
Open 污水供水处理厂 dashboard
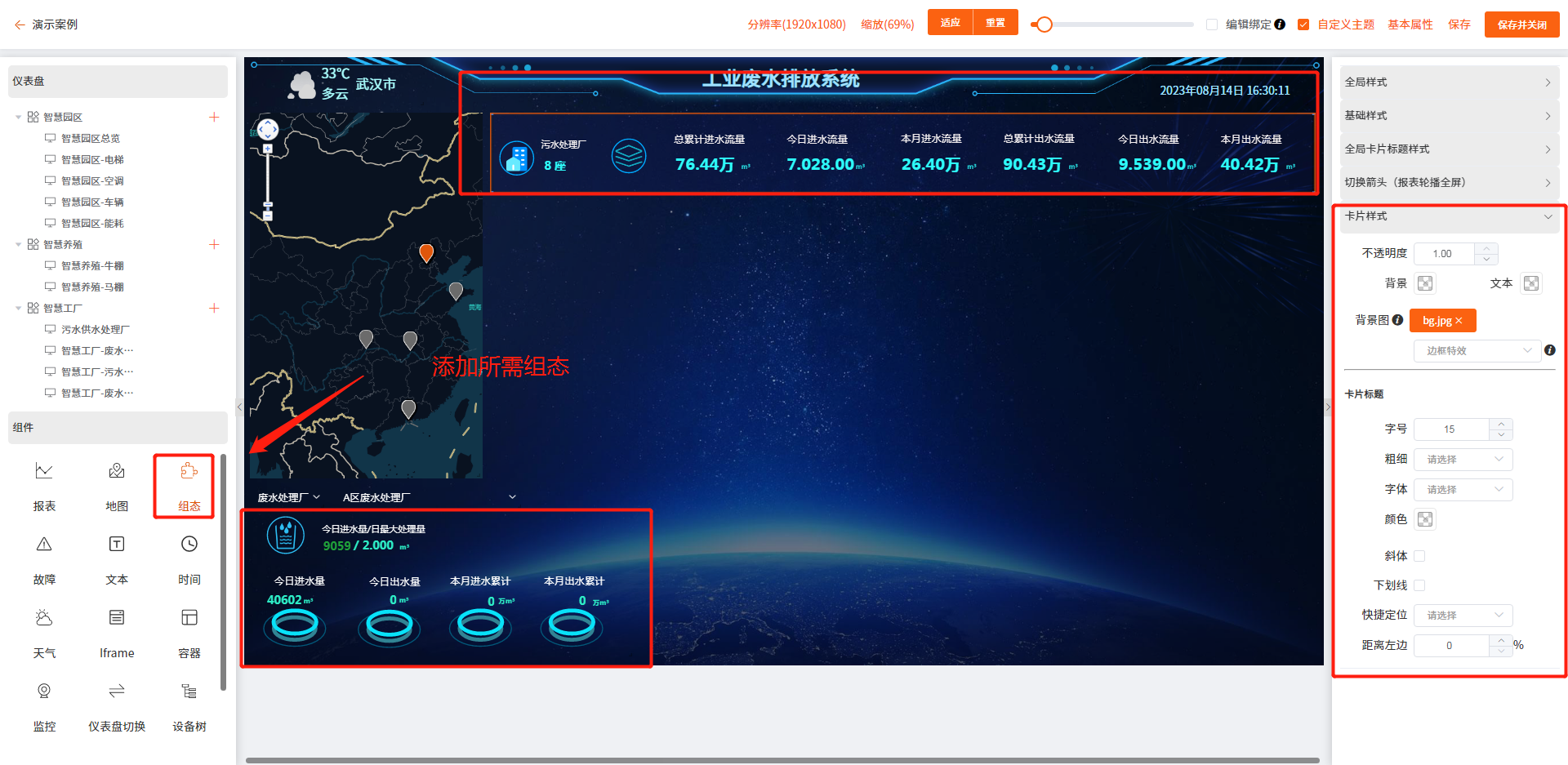pos(96,329)
